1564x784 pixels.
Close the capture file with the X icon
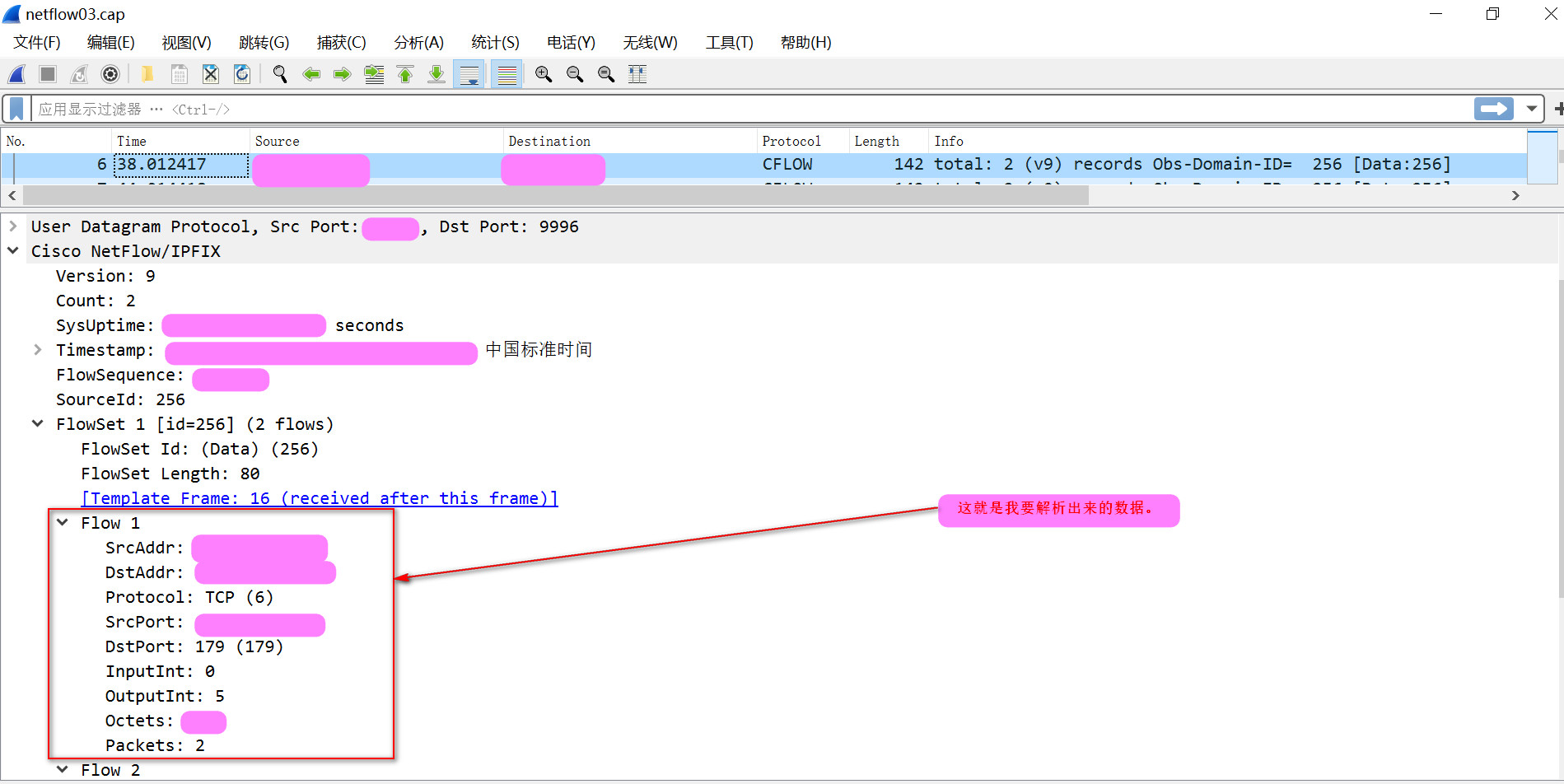(211, 74)
